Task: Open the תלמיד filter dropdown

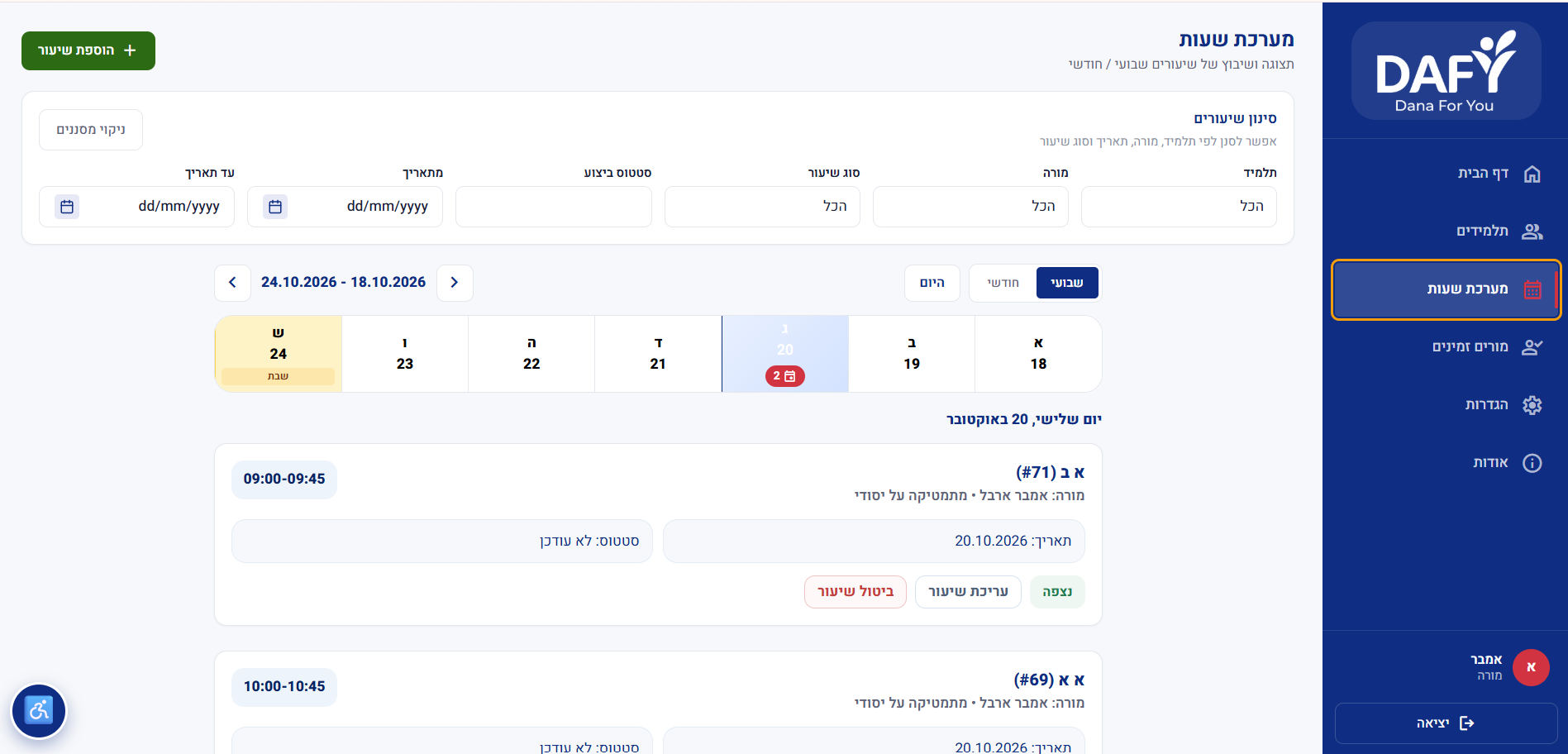Action: 1179,207
